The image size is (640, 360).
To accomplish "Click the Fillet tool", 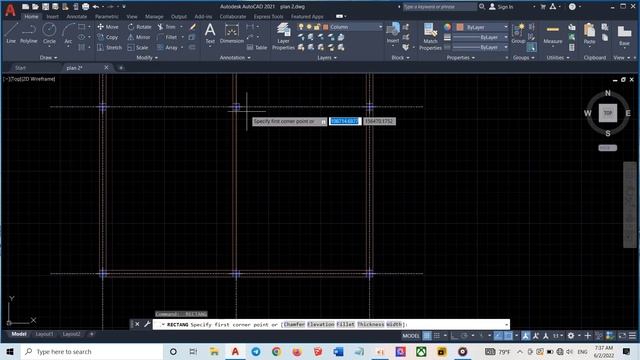I will point(167,37).
